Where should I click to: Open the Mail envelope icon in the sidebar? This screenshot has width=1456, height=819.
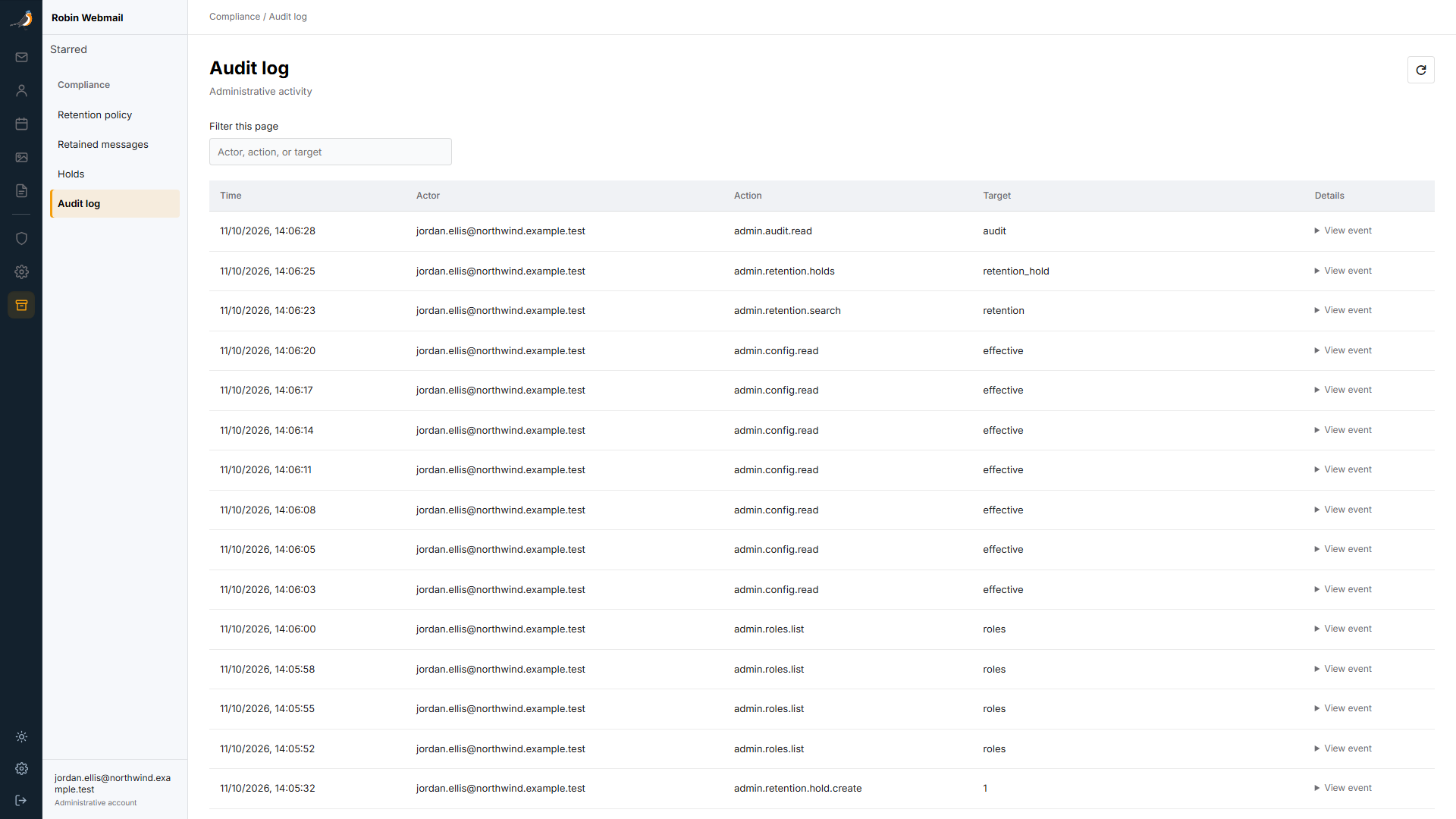click(21, 58)
